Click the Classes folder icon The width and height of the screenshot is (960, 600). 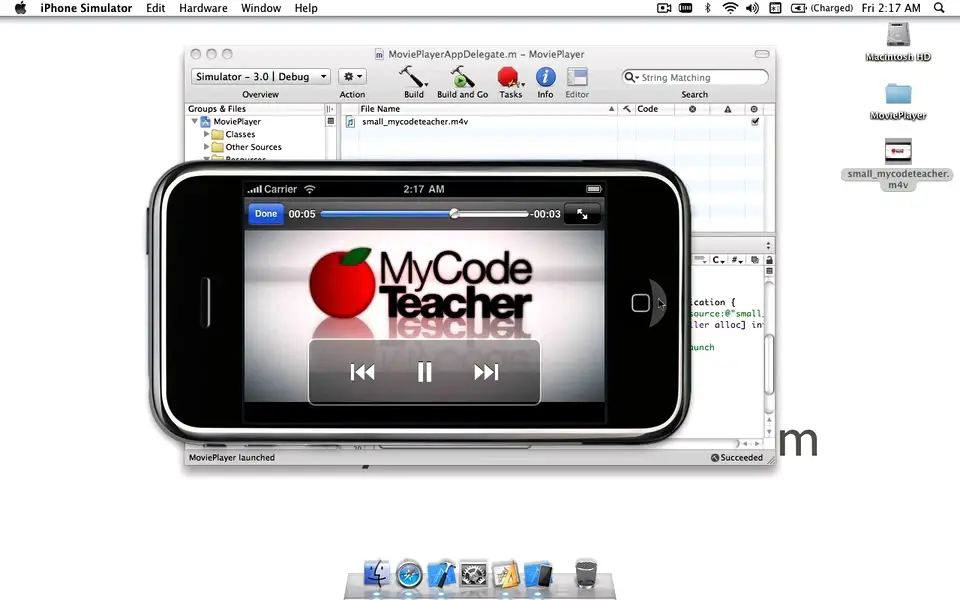tap(217, 134)
